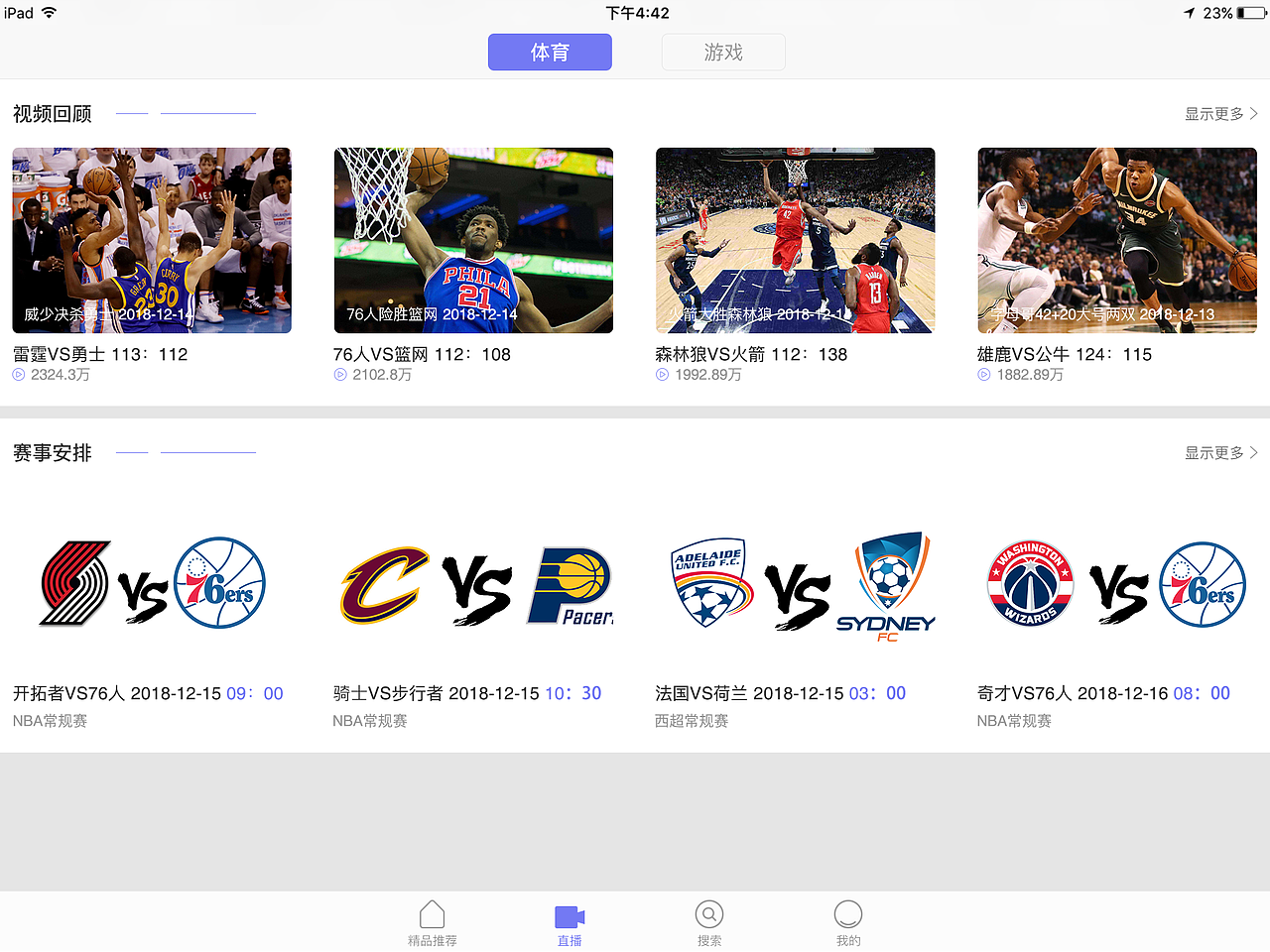Tap the location services arrow icon

pyautogui.click(x=1190, y=13)
